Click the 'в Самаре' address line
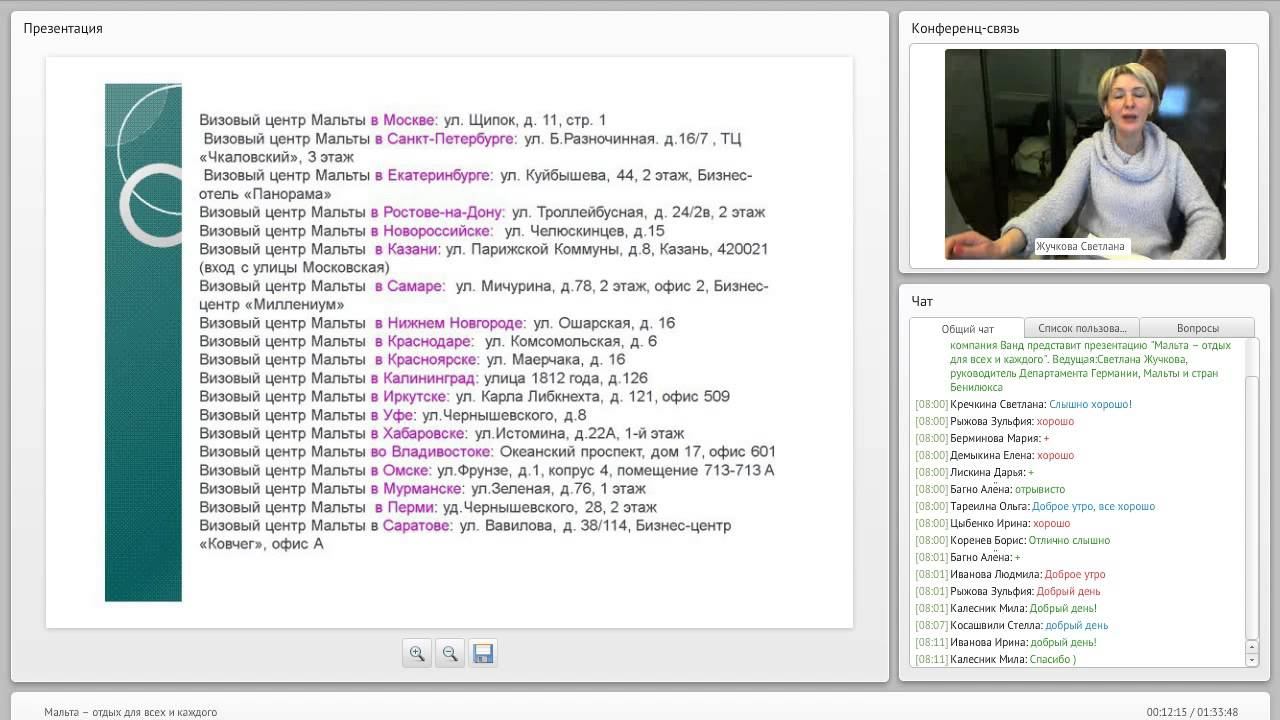This screenshot has width=1280, height=720. click(483, 295)
